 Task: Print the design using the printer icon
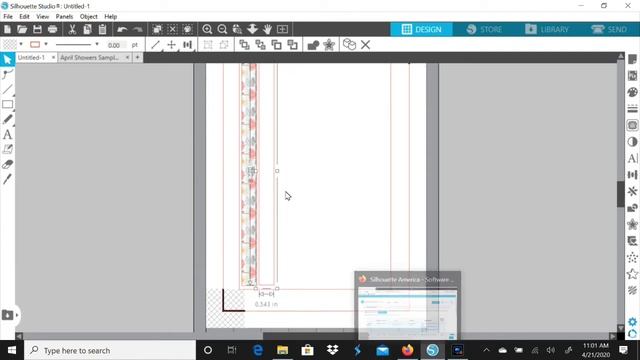[53, 29]
